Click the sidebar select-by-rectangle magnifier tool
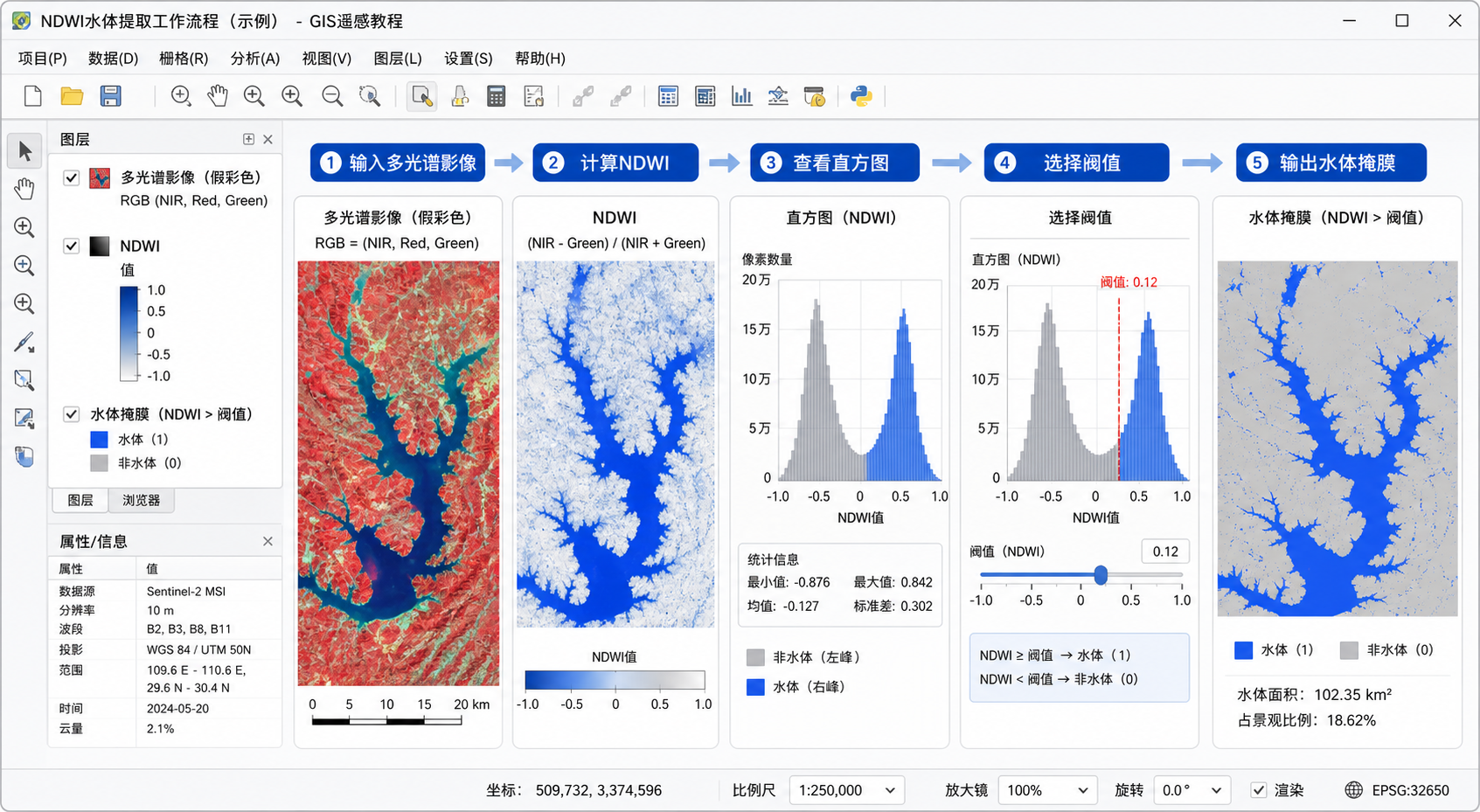Screen dimensions: 1480x812 (x=24, y=379)
